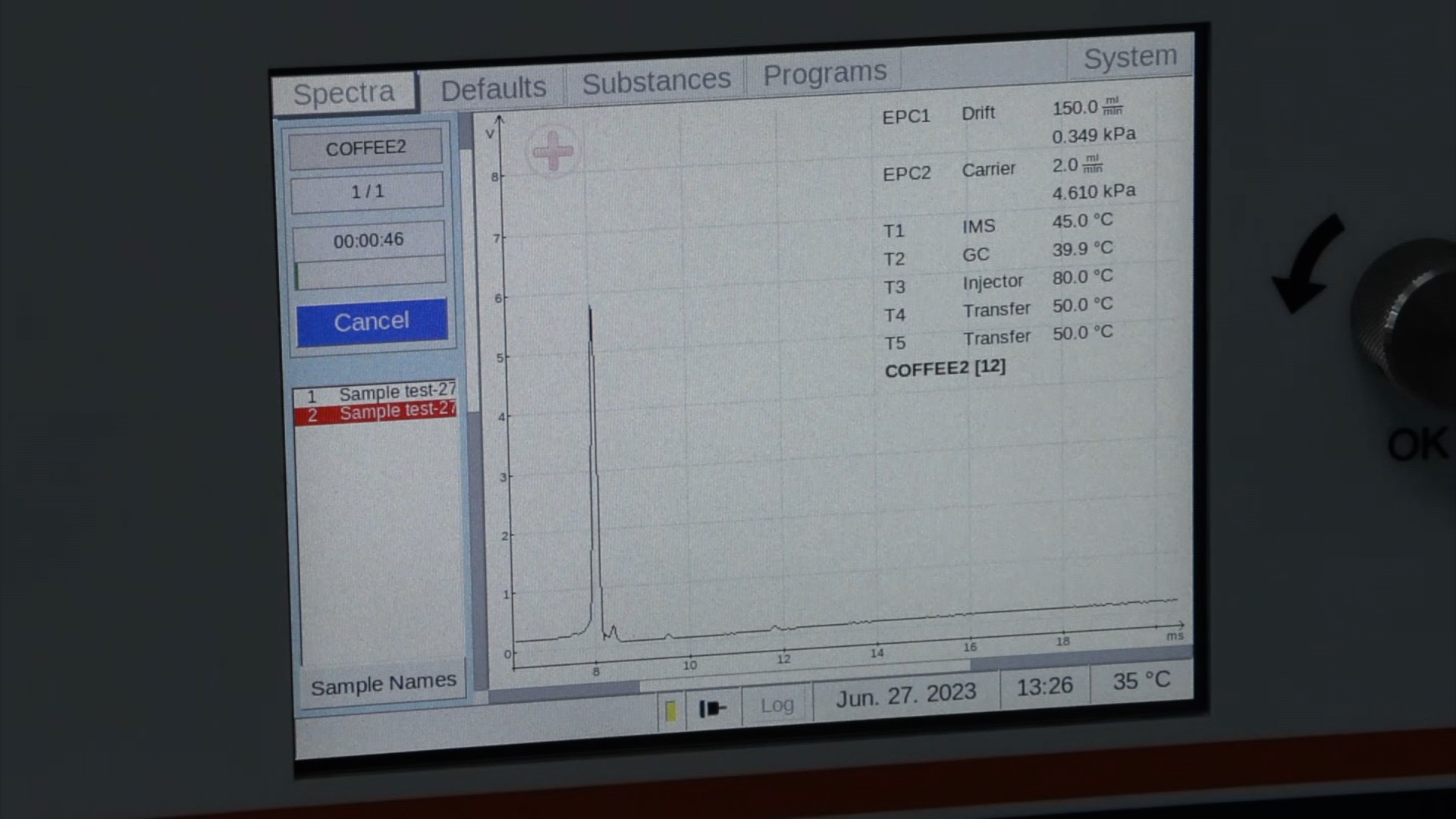The image size is (1456, 819).
Task: Click the pink plus zoom icon
Action: click(553, 152)
